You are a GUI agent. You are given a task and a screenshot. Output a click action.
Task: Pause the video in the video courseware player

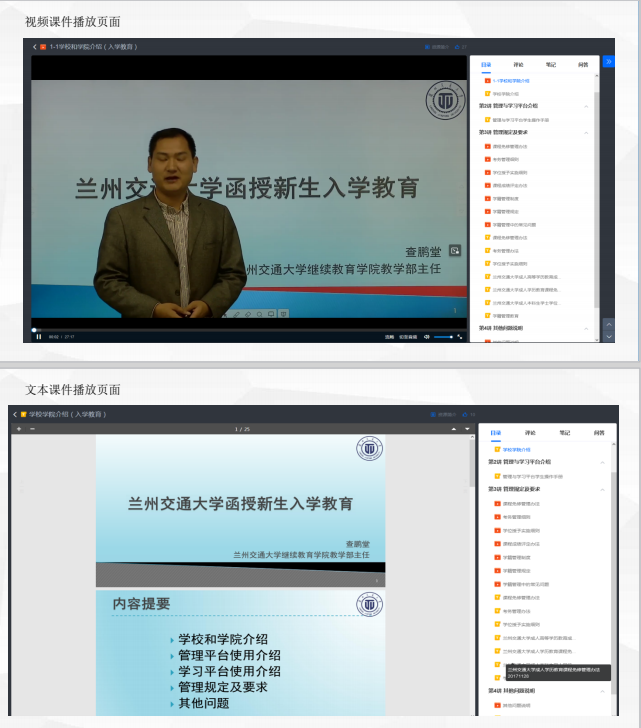pyautogui.click(x=39, y=337)
